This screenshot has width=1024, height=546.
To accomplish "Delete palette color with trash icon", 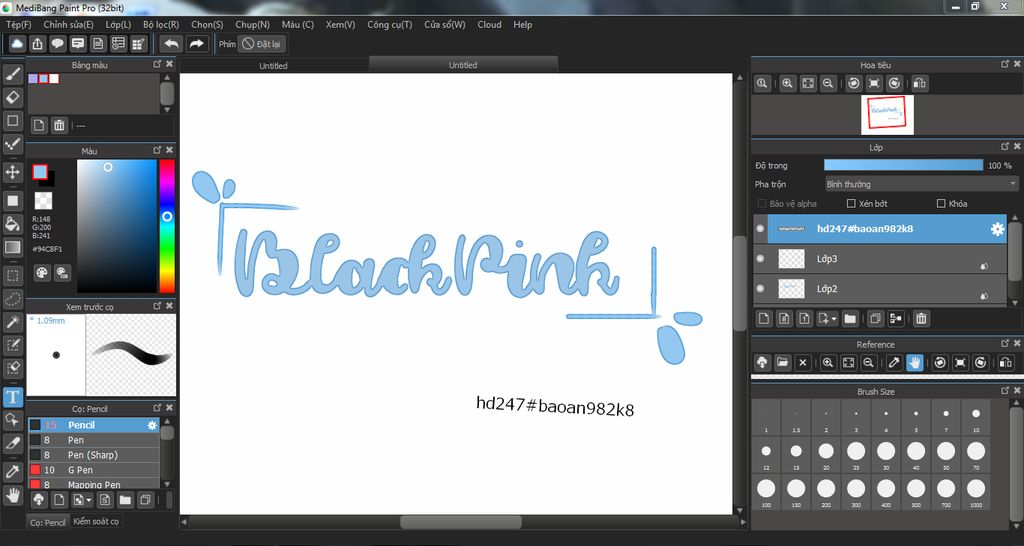I will click(x=59, y=125).
